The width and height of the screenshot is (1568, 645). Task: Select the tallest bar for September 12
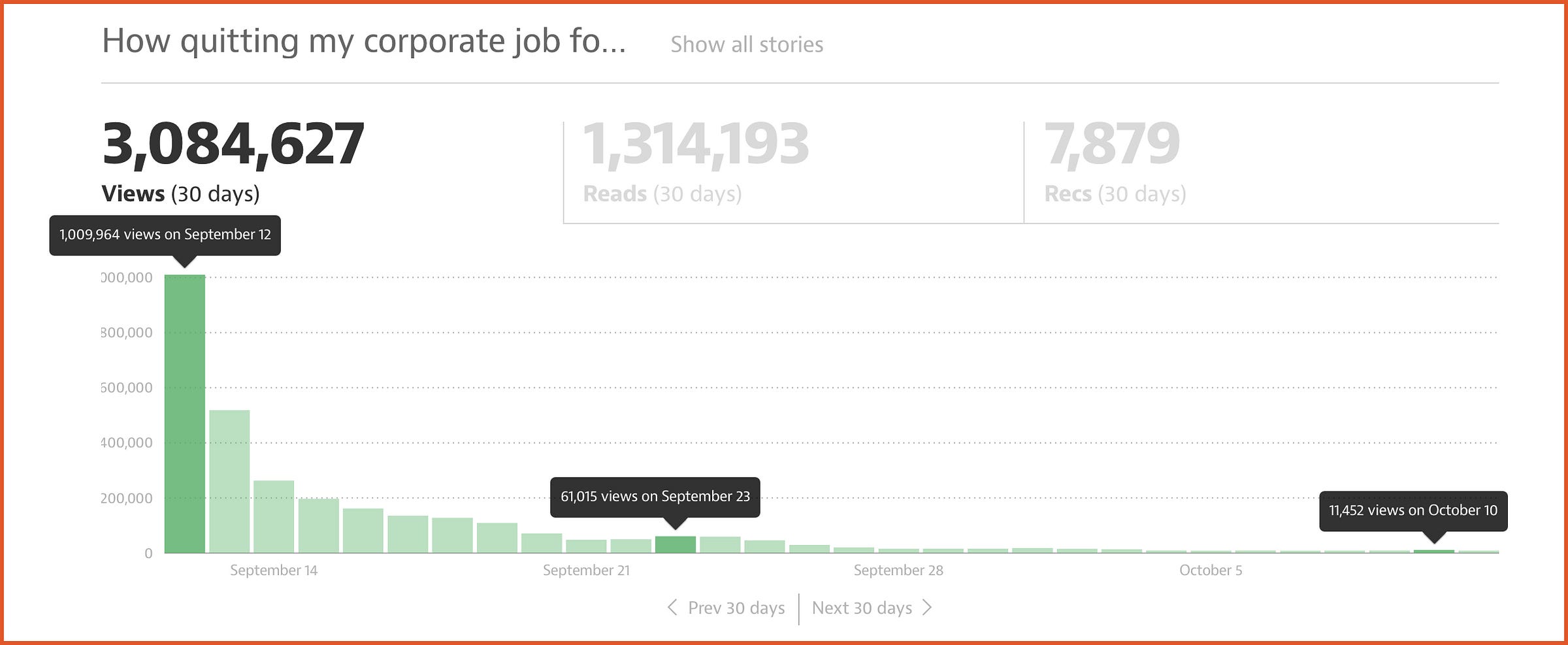185,414
